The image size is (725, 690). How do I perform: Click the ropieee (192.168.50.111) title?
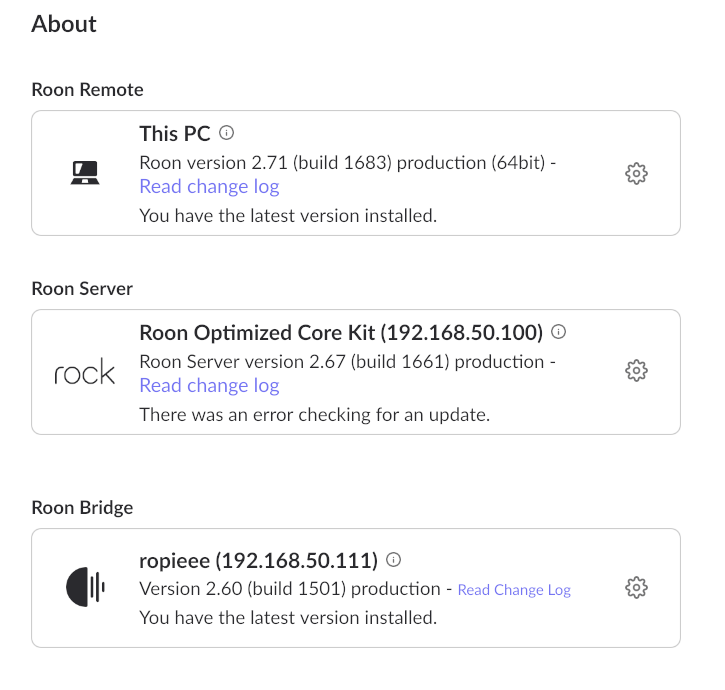click(258, 561)
